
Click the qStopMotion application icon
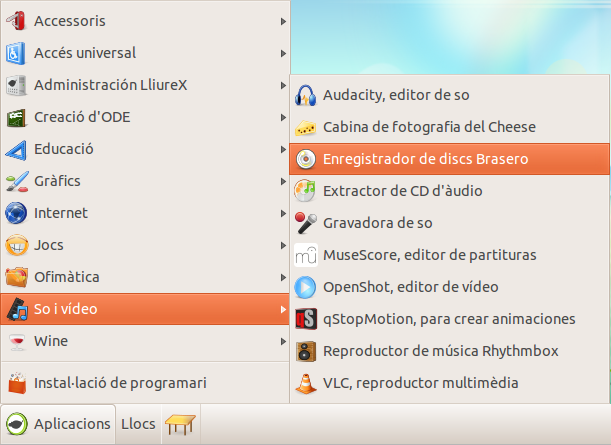point(306,319)
